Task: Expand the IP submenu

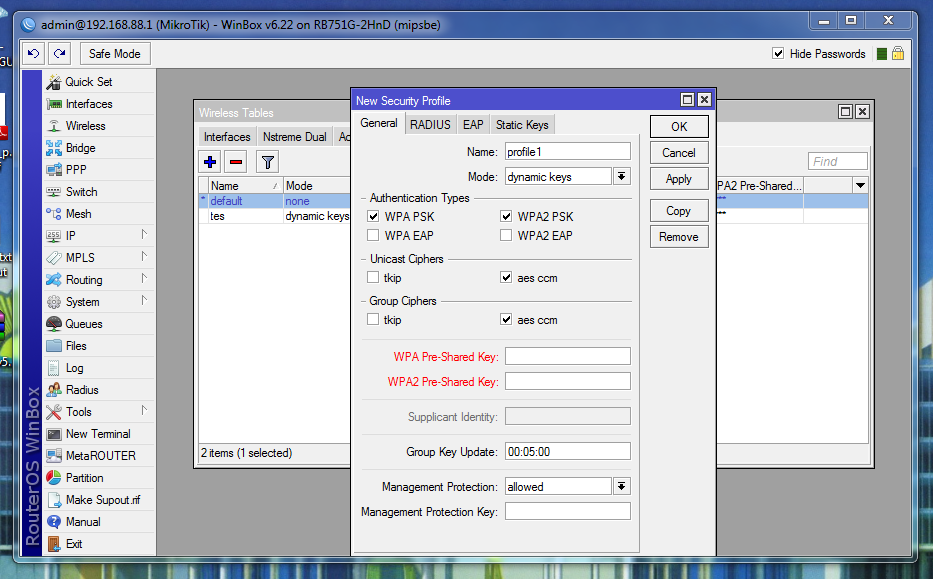Action: click(144, 234)
